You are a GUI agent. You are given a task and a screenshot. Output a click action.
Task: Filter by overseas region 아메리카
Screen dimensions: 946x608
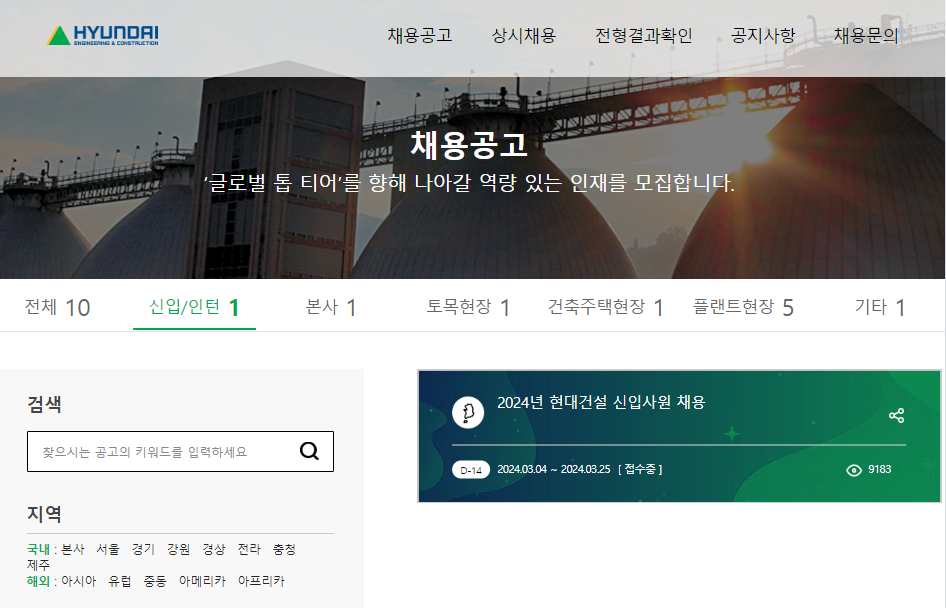(202, 581)
